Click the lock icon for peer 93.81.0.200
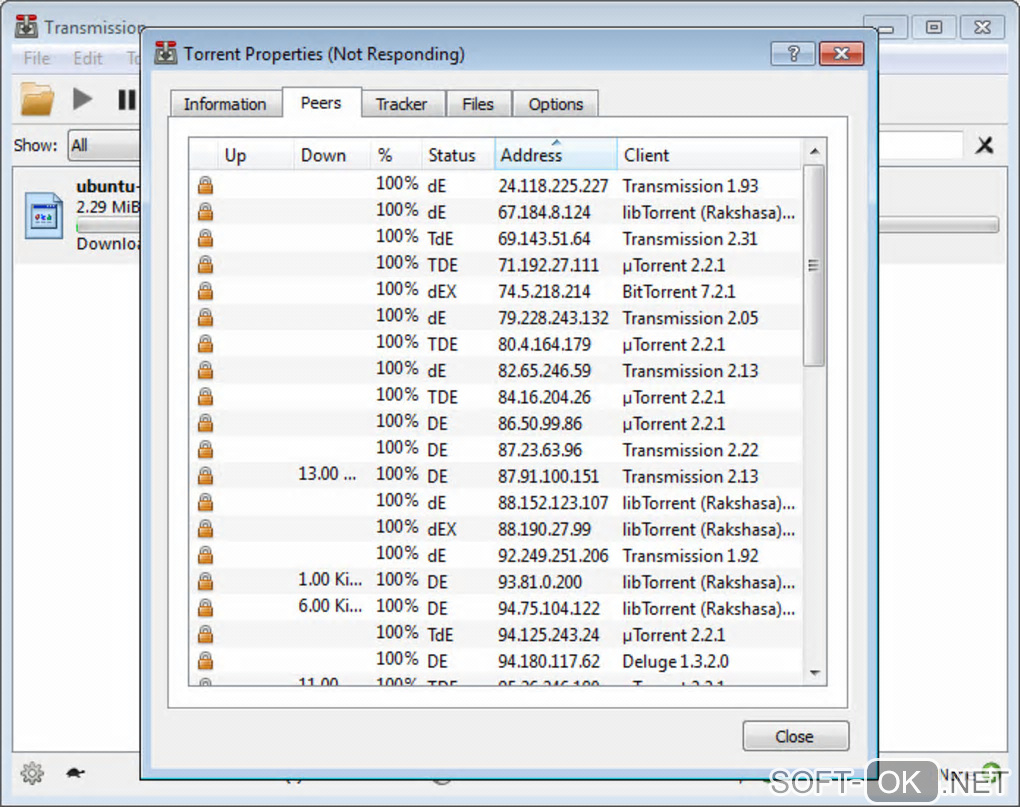The image size is (1020, 807). pyautogui.click(x=206, y=582)
